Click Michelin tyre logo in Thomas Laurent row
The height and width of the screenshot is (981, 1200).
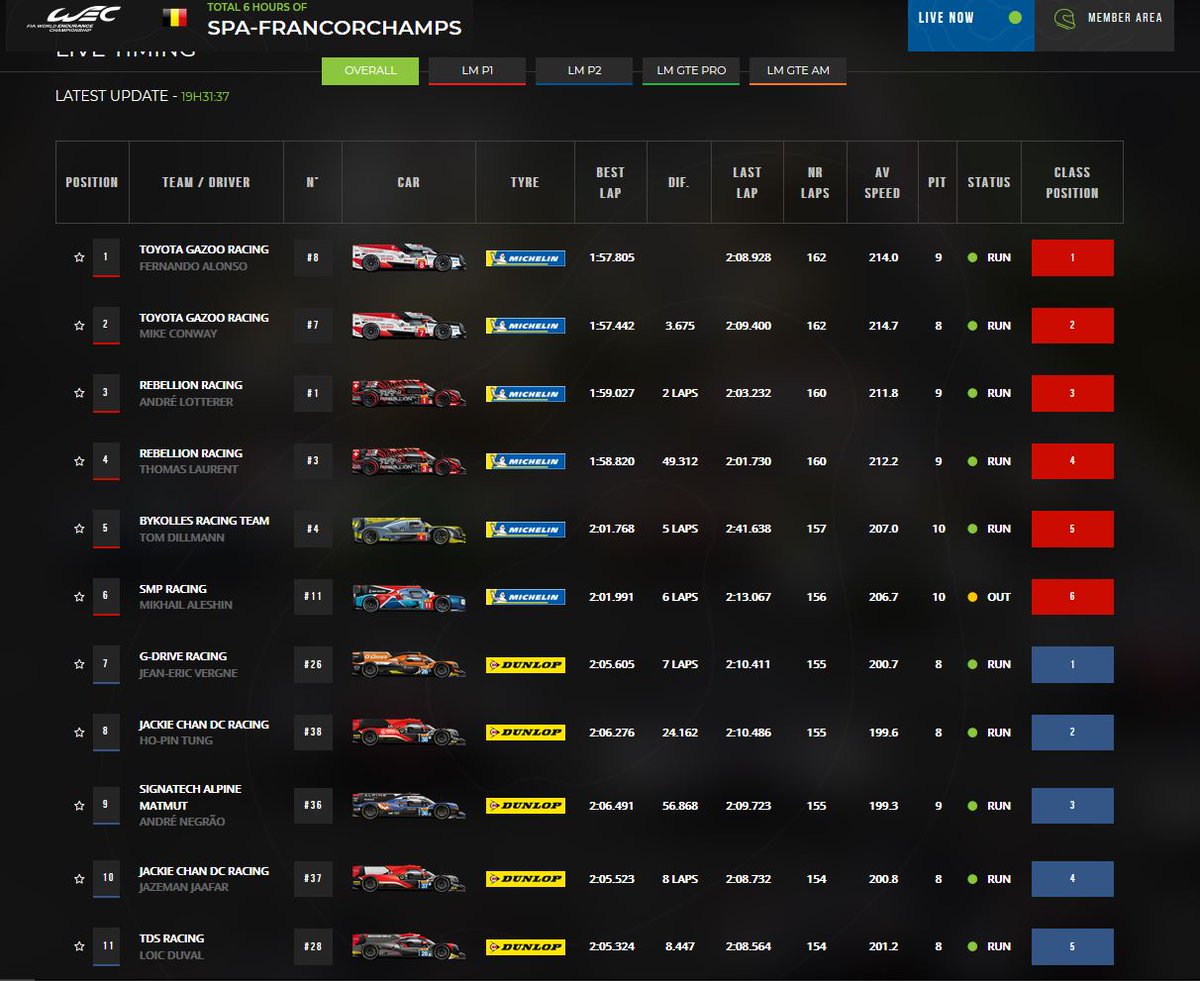525,462
